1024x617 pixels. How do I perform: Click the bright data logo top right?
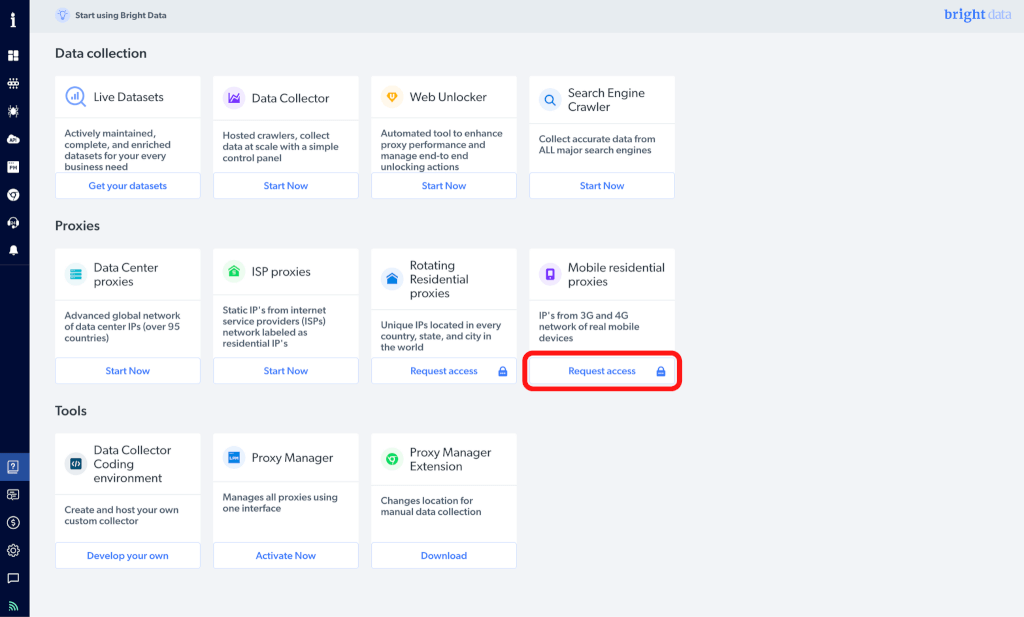pyautogui.click(x=977, y=15)
